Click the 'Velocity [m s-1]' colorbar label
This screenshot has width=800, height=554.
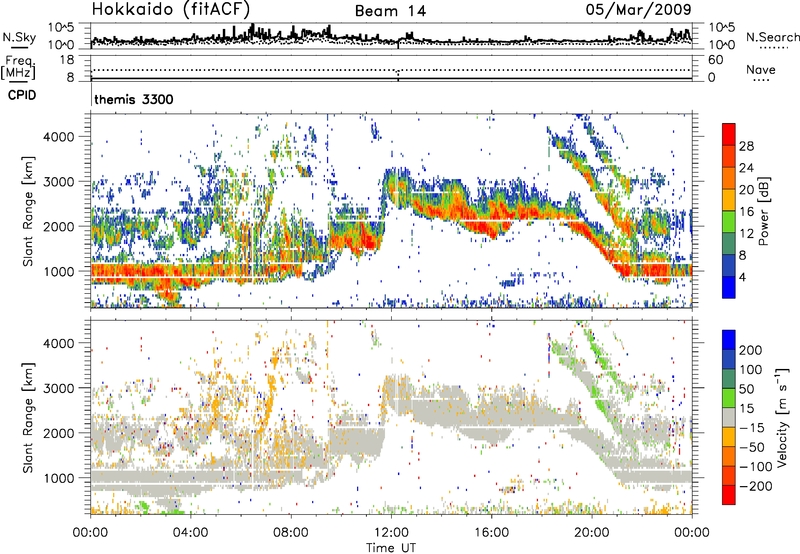pyautogui.click(x=781, y=416)
